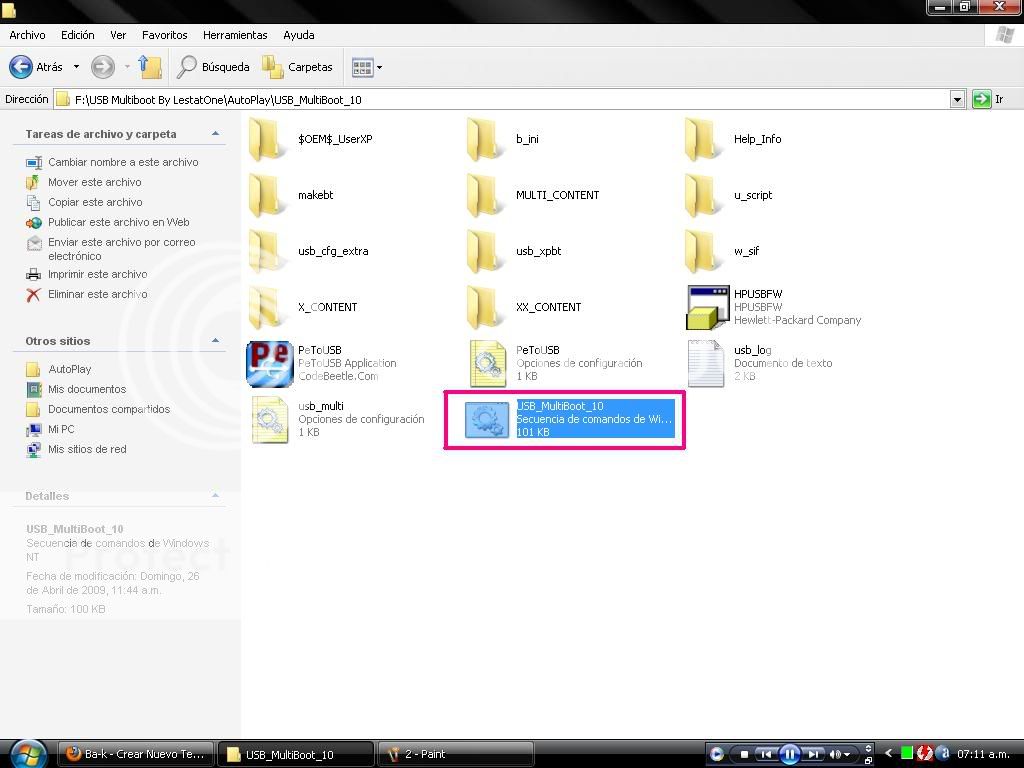Viewport: 1024px width, 768px height.
Task: Click inside the Dirección address field
Action: tap(501, 99)
